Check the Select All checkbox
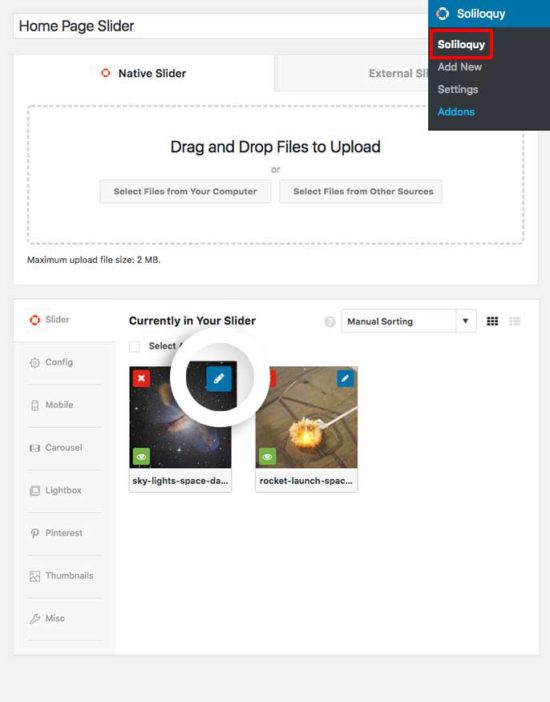This screenshot has height=702, width=550. pos(134,346)
